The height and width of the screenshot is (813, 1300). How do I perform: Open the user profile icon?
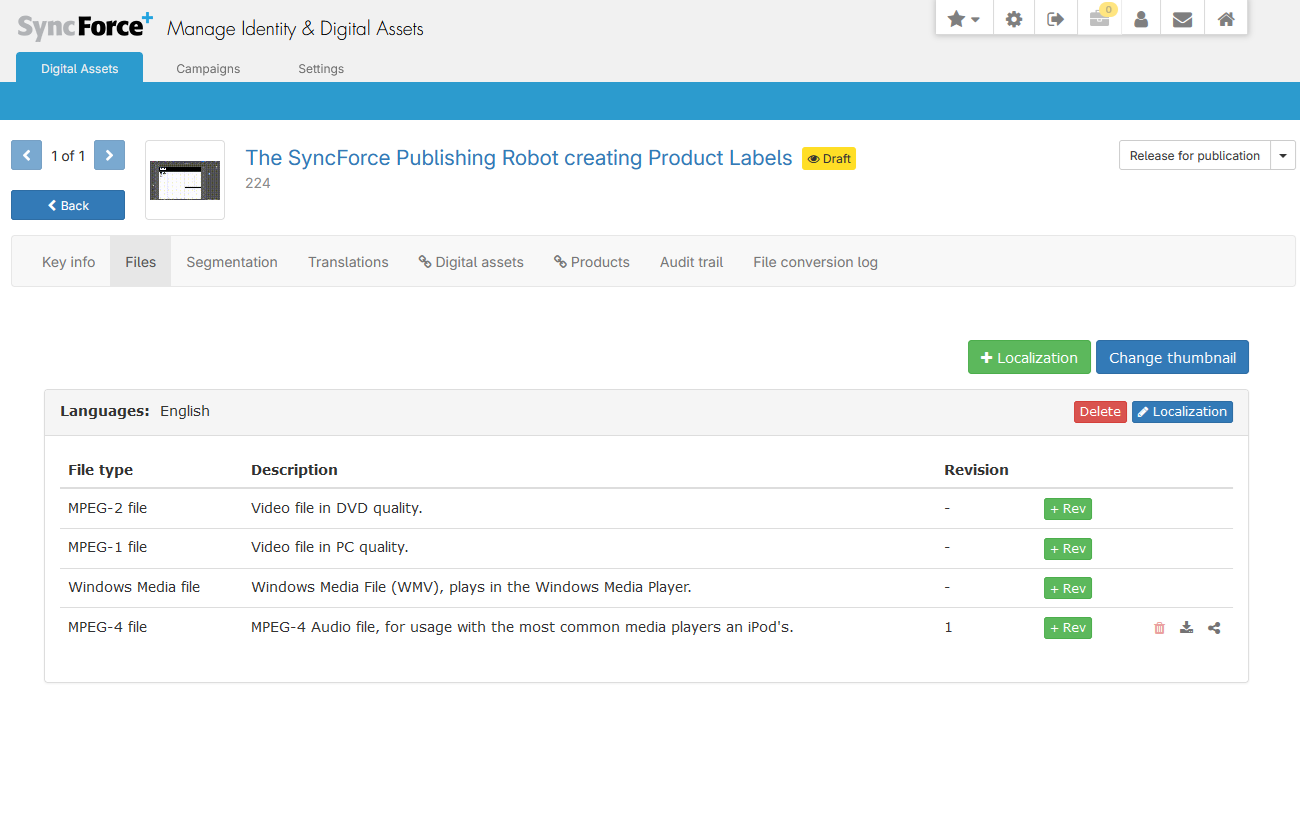pyautogui.click(x=1140, y=19)
